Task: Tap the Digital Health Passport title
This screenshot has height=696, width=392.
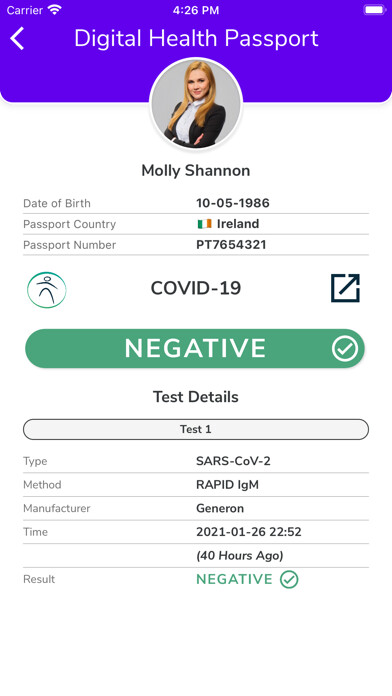Action: point(196,38)
